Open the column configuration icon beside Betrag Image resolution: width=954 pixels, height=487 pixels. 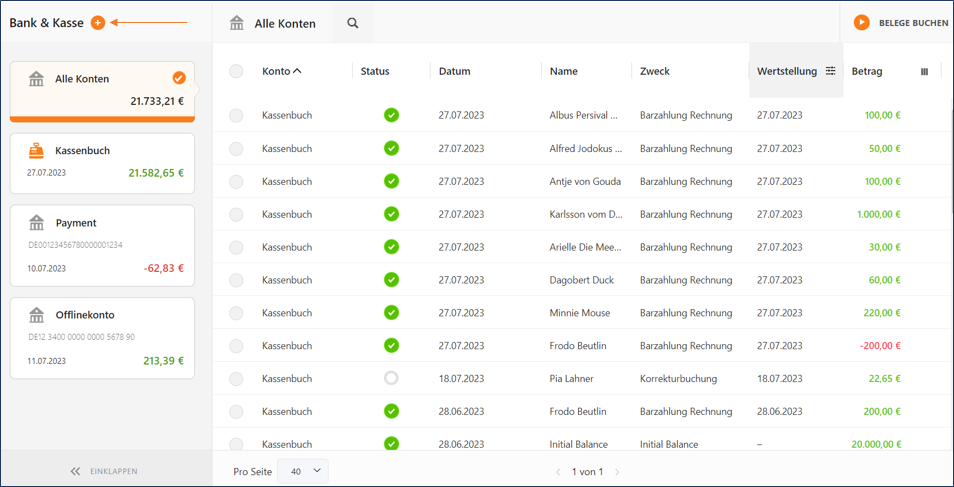[925, 71]
